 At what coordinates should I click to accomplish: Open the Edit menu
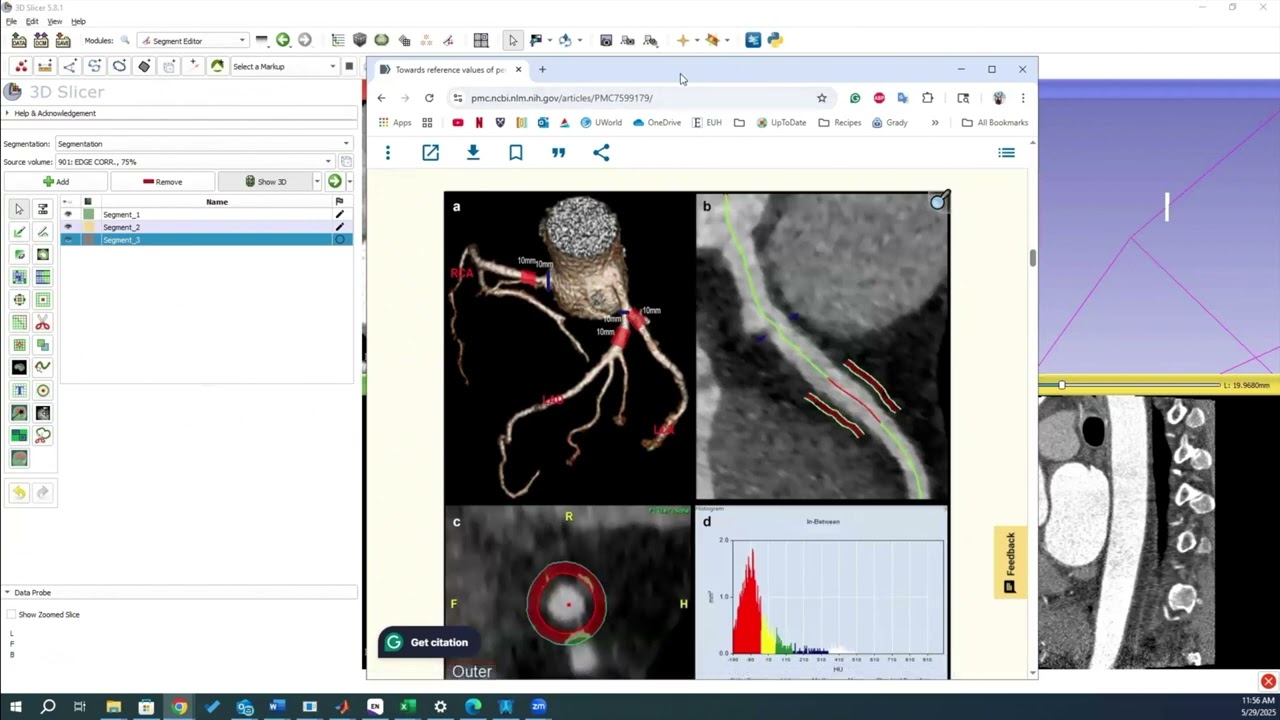coord(33,21)
